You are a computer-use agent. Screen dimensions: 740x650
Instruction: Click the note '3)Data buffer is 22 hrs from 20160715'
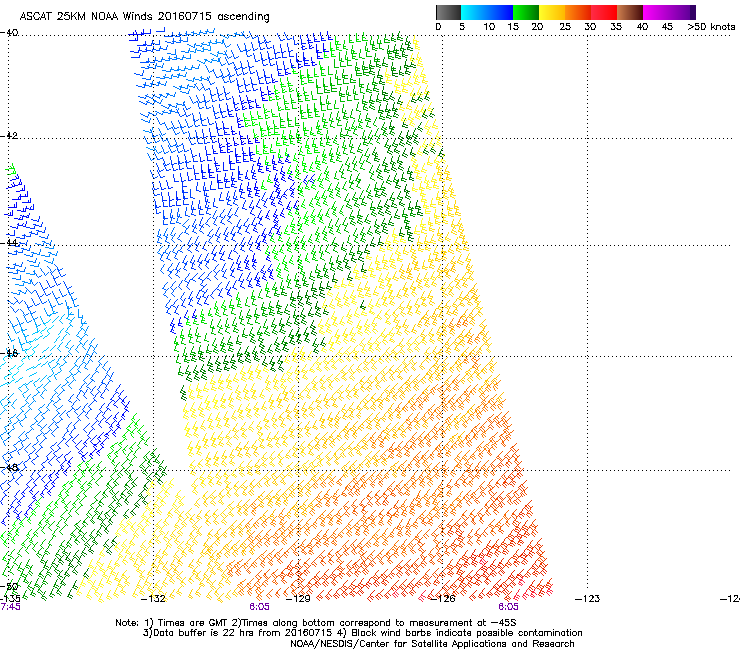click(x=237, y=633)
